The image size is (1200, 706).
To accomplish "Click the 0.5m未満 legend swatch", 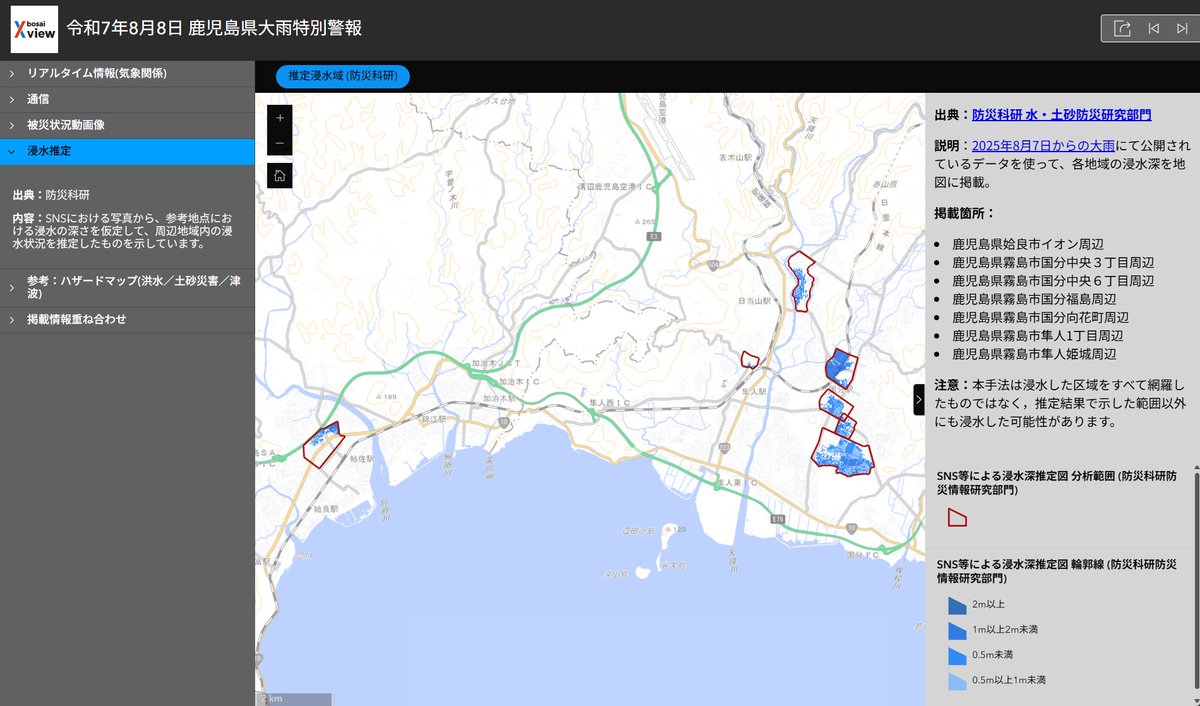I will pos(957,656).
